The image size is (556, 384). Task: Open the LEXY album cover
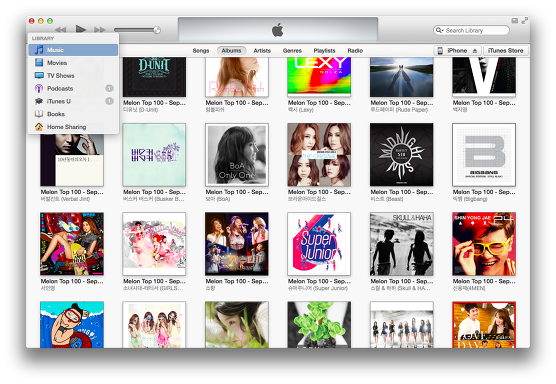[x=319, y=77]
